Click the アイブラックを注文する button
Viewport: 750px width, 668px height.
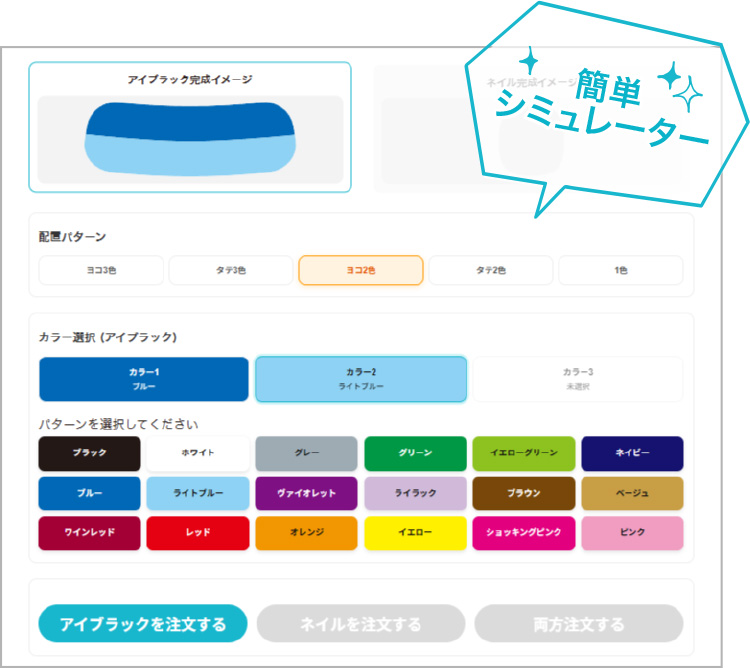[143, 624]
